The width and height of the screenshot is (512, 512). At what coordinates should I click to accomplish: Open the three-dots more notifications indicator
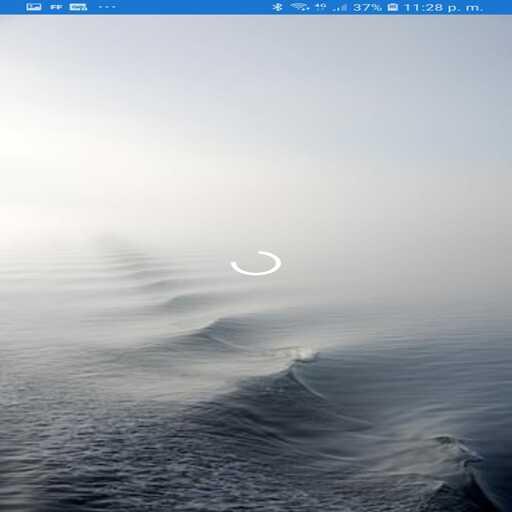pos(107,7)
